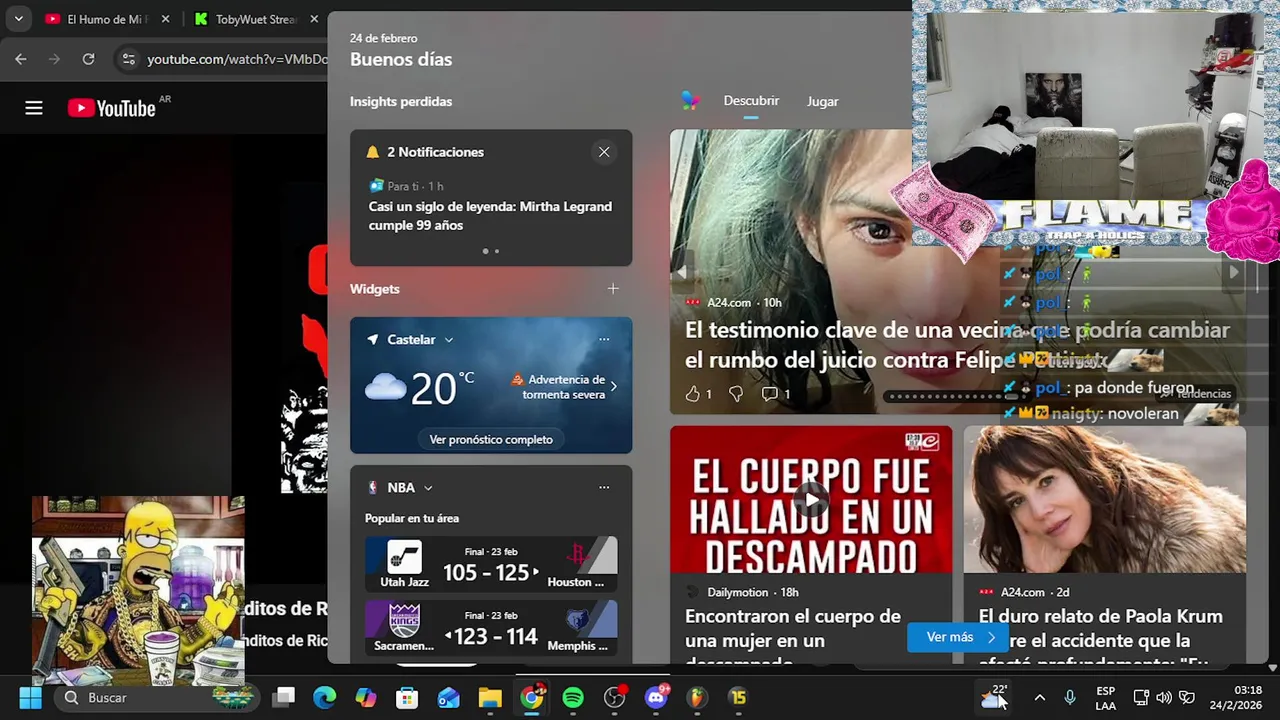Open the El testimonio clave headline
The height and width of the screenshot is (720, 1280).
[x=957, y=343]
